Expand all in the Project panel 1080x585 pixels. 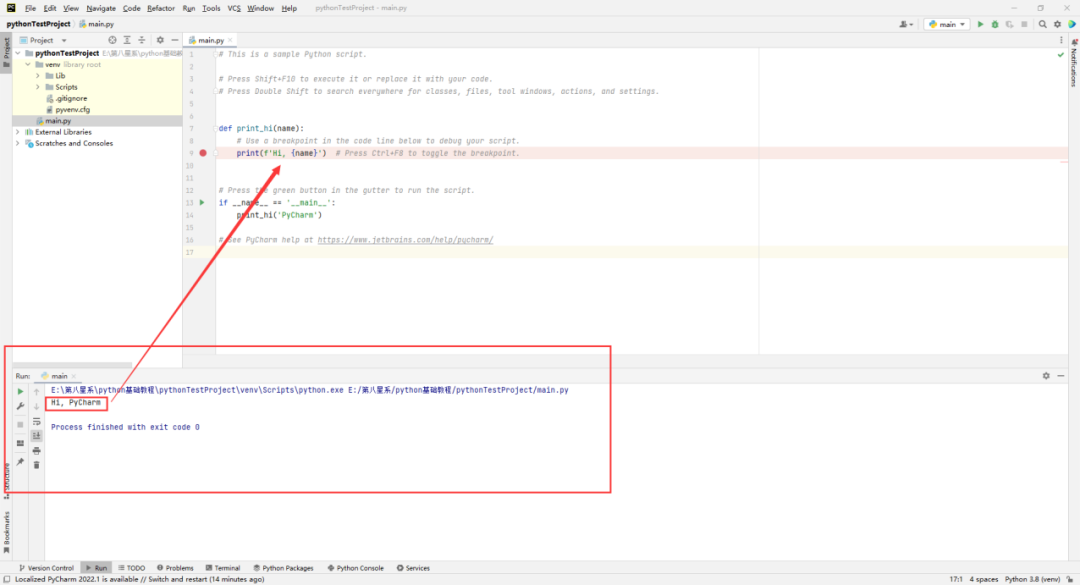[127, 40]
